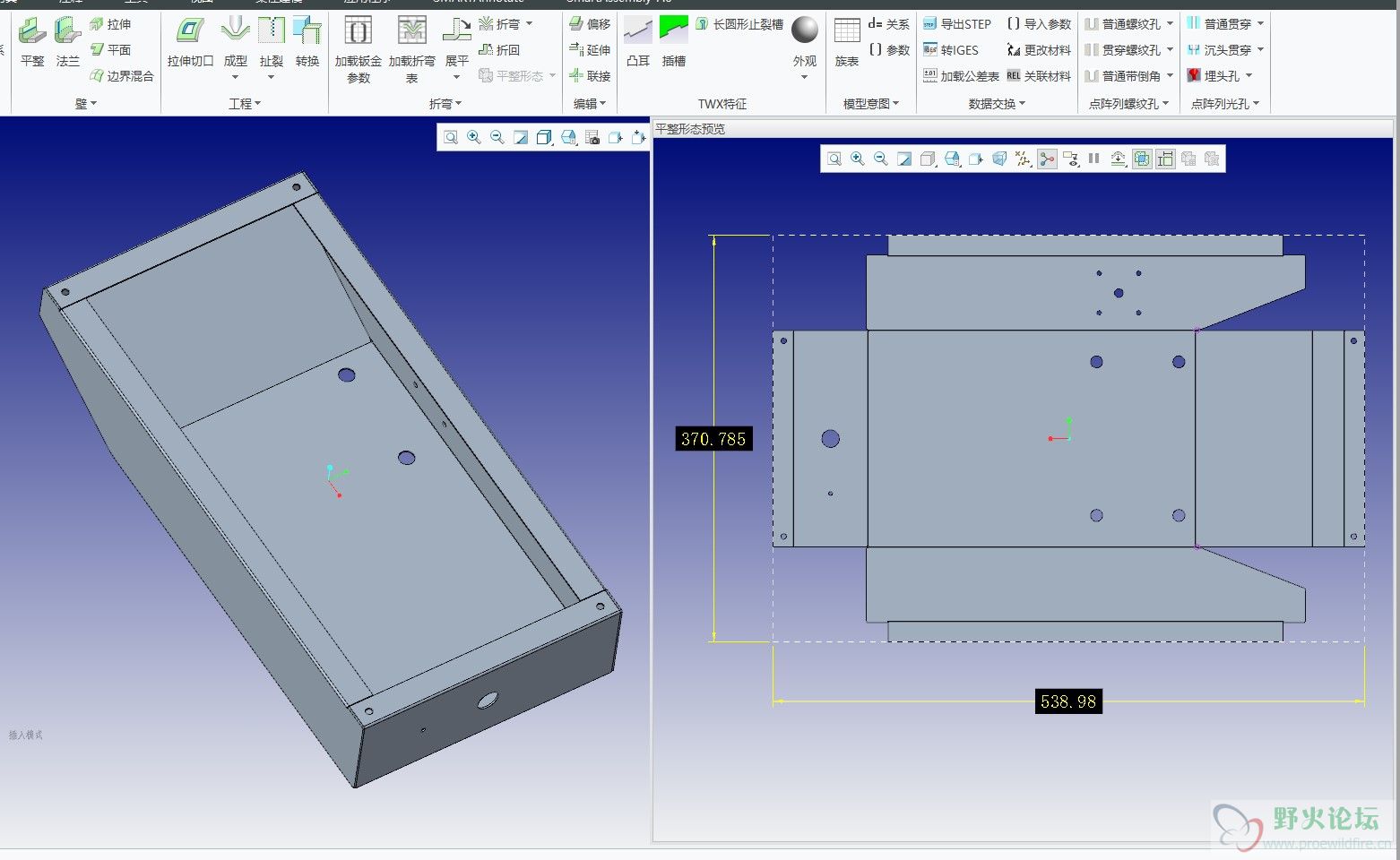
Task: Click 更改材料 (change material)
Action: coord(1039,50)
